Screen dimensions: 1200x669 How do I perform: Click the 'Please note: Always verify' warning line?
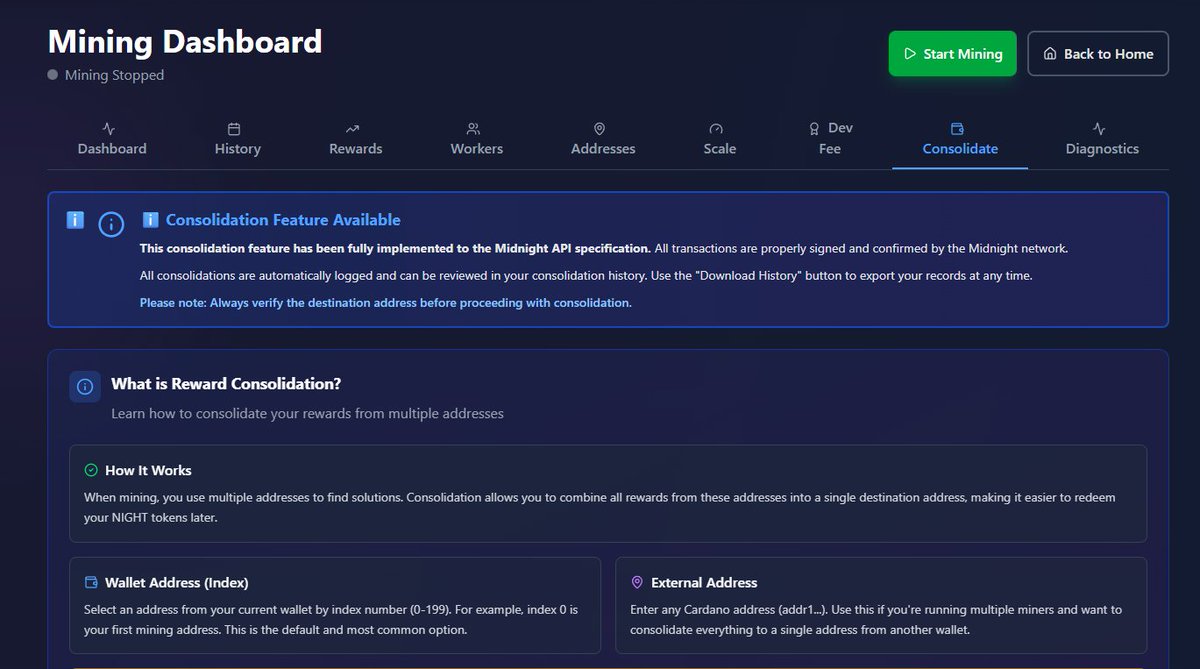point(386,302)
